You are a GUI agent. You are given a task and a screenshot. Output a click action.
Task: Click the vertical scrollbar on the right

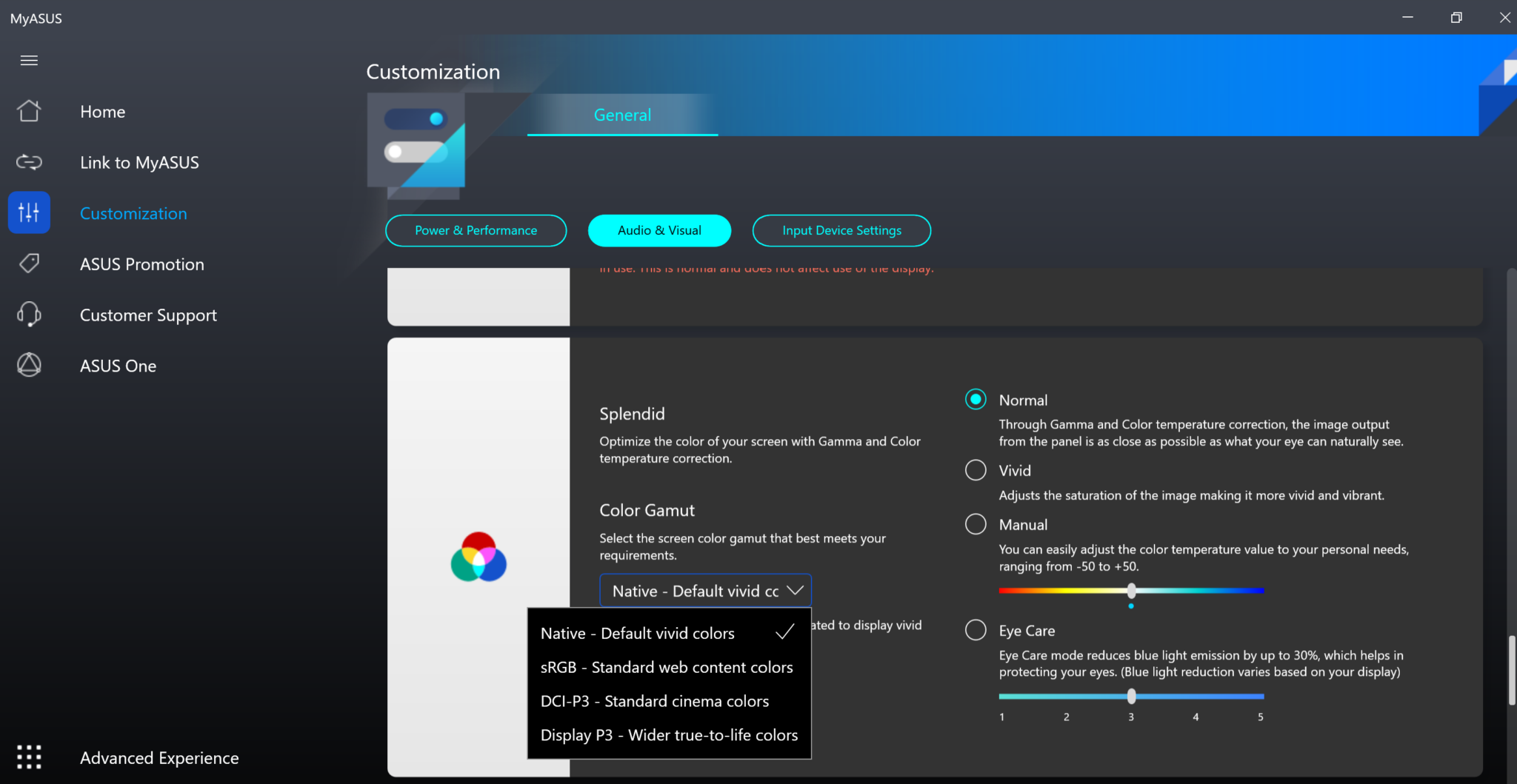pos(1511,670)
